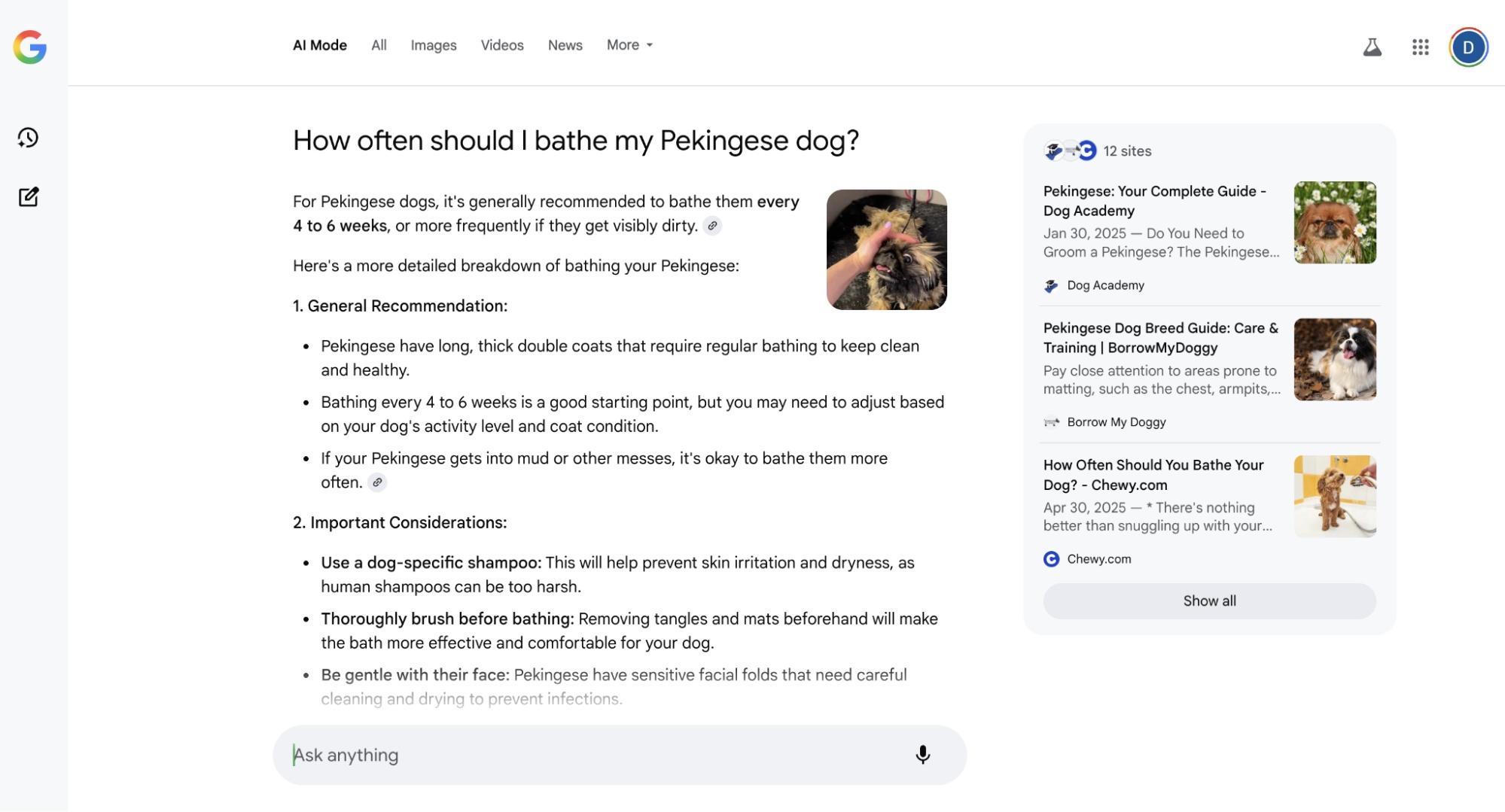Expand the More dropdown menu
This screenshot has width=1505, height=812.
click(x=630, y=45)
